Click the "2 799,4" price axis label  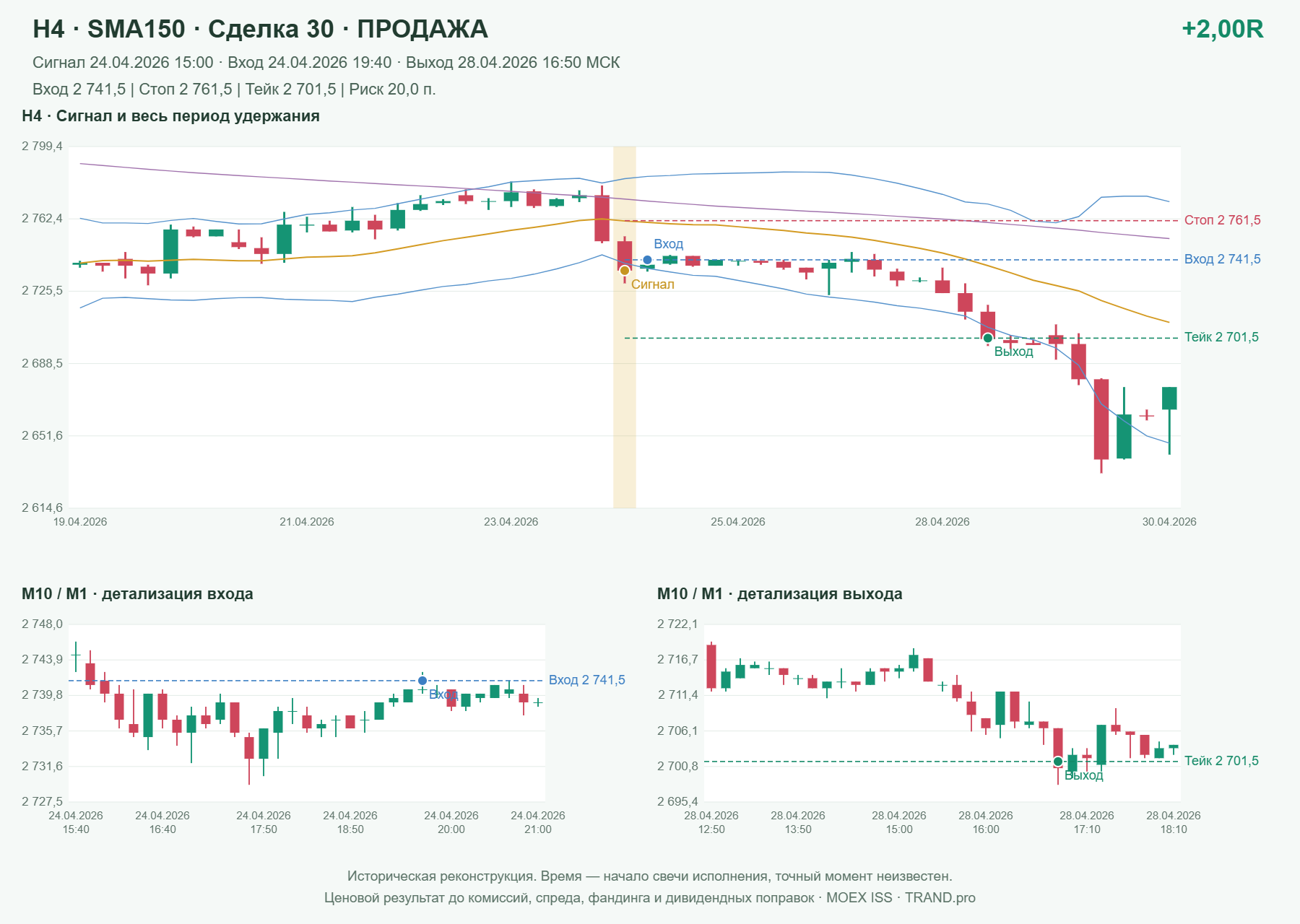[x=42, y=147]
